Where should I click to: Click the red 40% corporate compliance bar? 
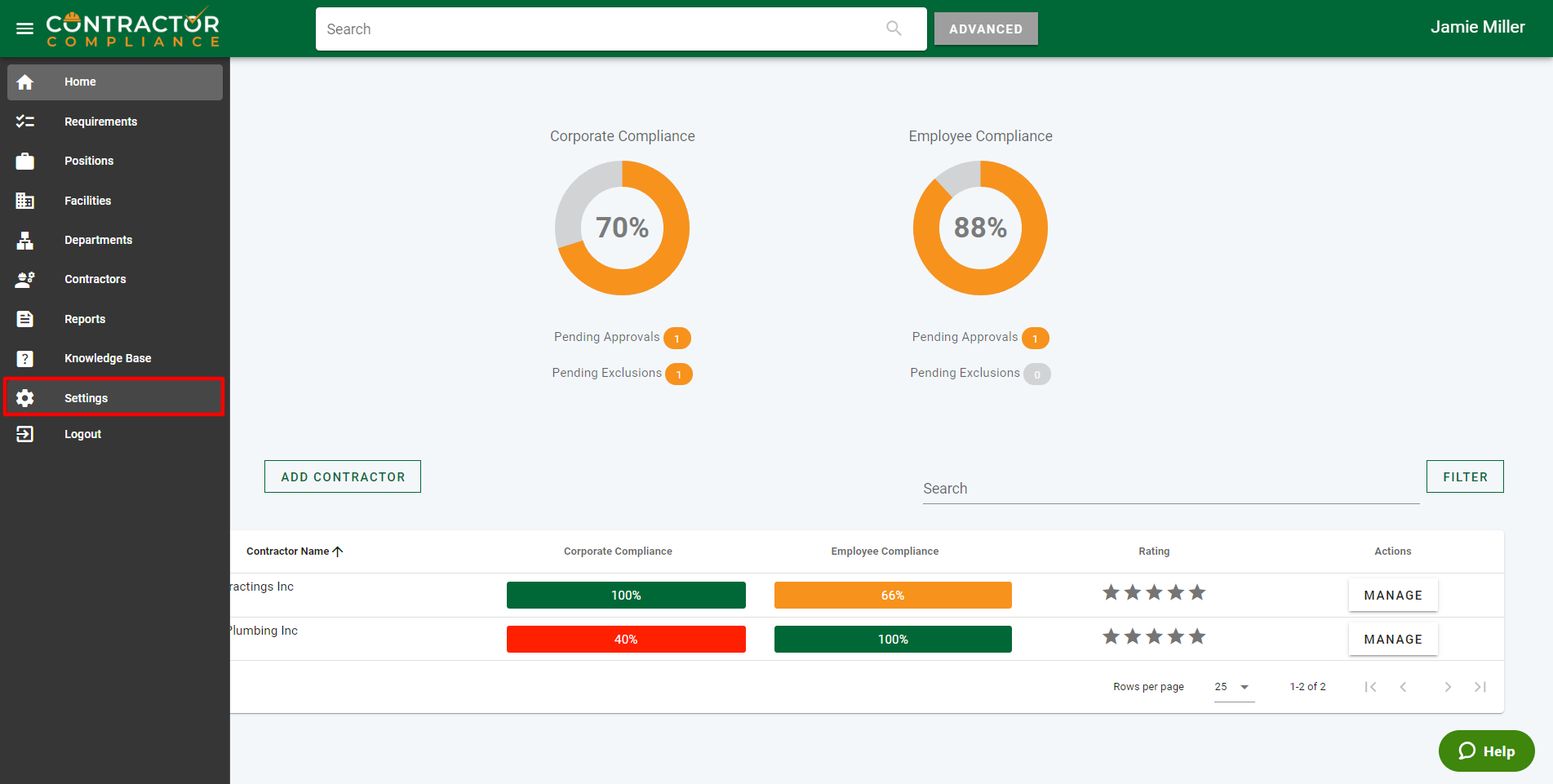click(626, 639)
